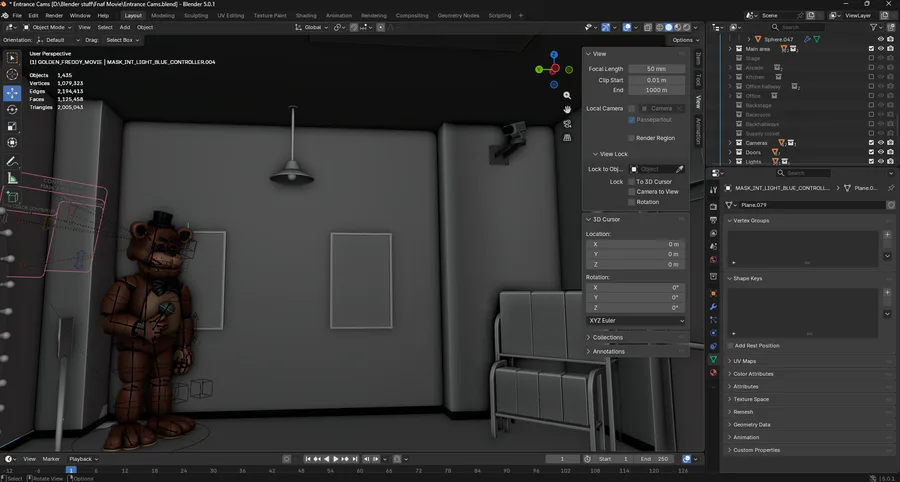Add a new shape key with plus button

887,293
